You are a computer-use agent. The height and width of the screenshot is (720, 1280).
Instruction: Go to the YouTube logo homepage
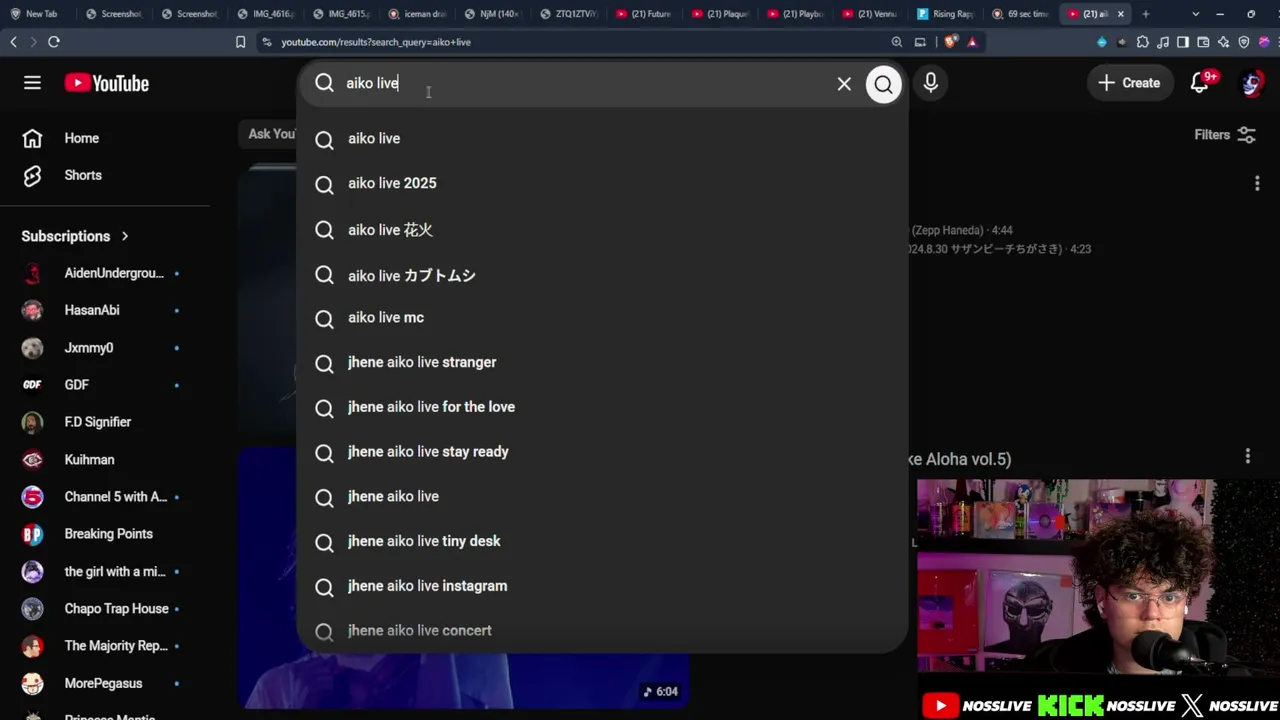[x=107, y=83]
